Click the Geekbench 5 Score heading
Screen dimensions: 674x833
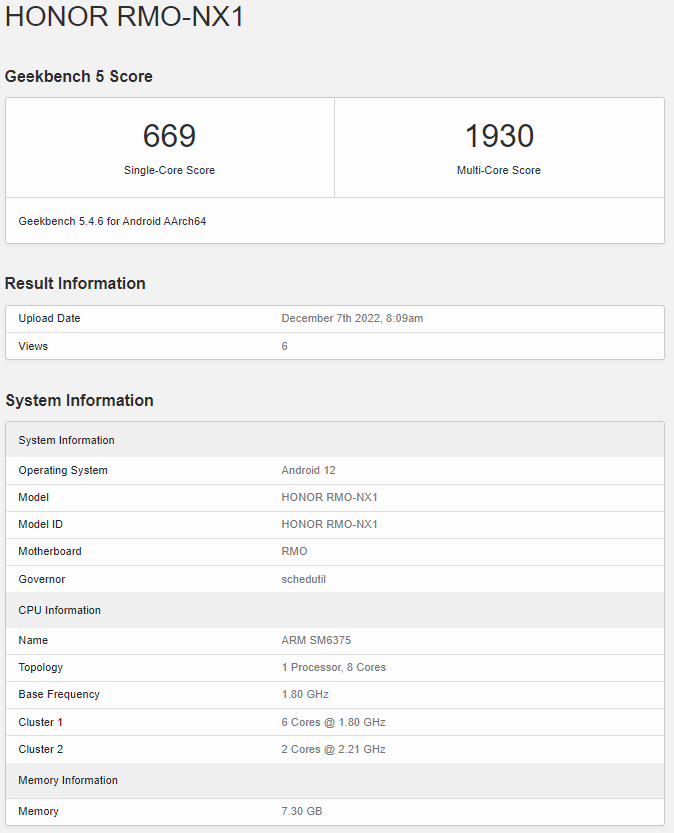pyautogui.click(x=79, y=77)
